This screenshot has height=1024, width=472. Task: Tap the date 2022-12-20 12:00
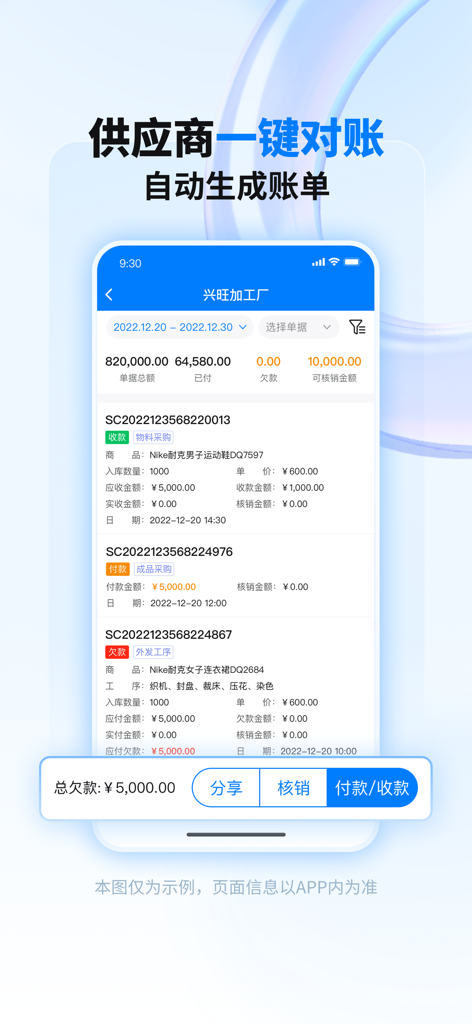pos(188,603)
